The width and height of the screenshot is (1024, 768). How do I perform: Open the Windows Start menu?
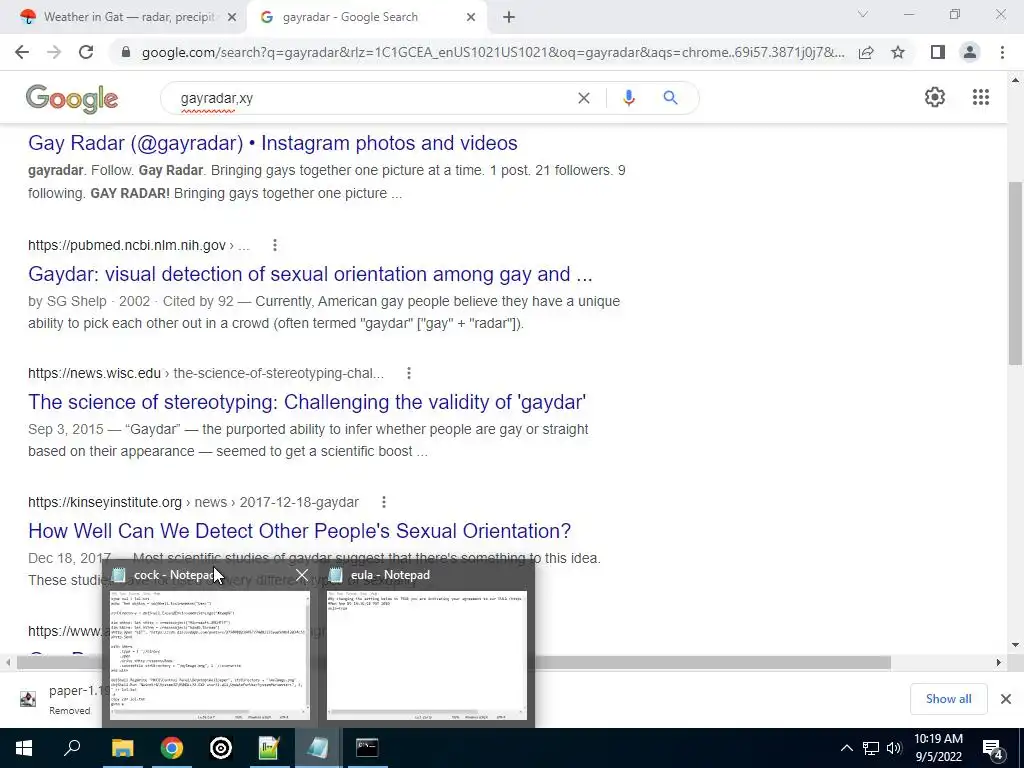pos(24,748)
